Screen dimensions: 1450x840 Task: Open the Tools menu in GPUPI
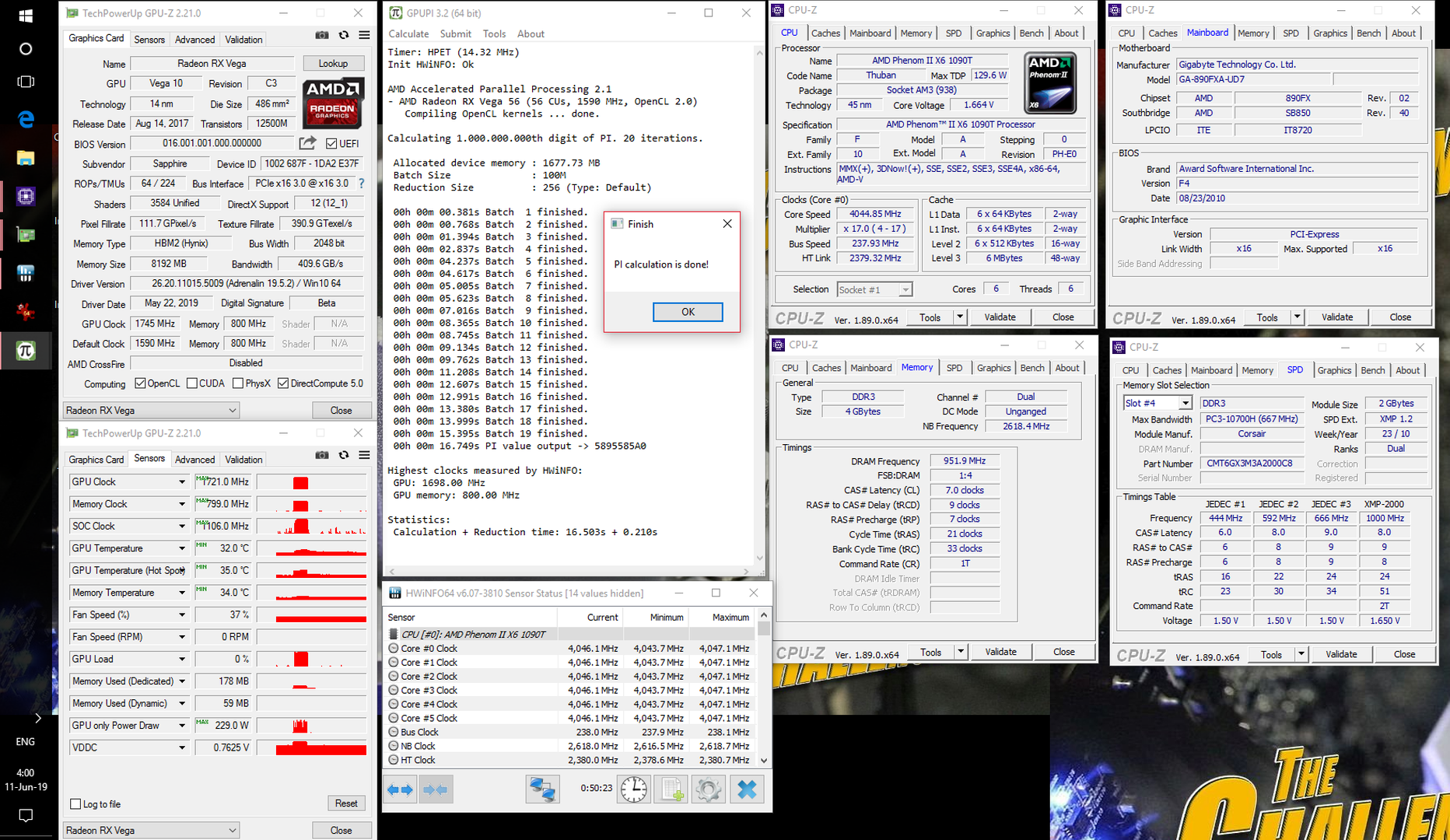point(494,34)
